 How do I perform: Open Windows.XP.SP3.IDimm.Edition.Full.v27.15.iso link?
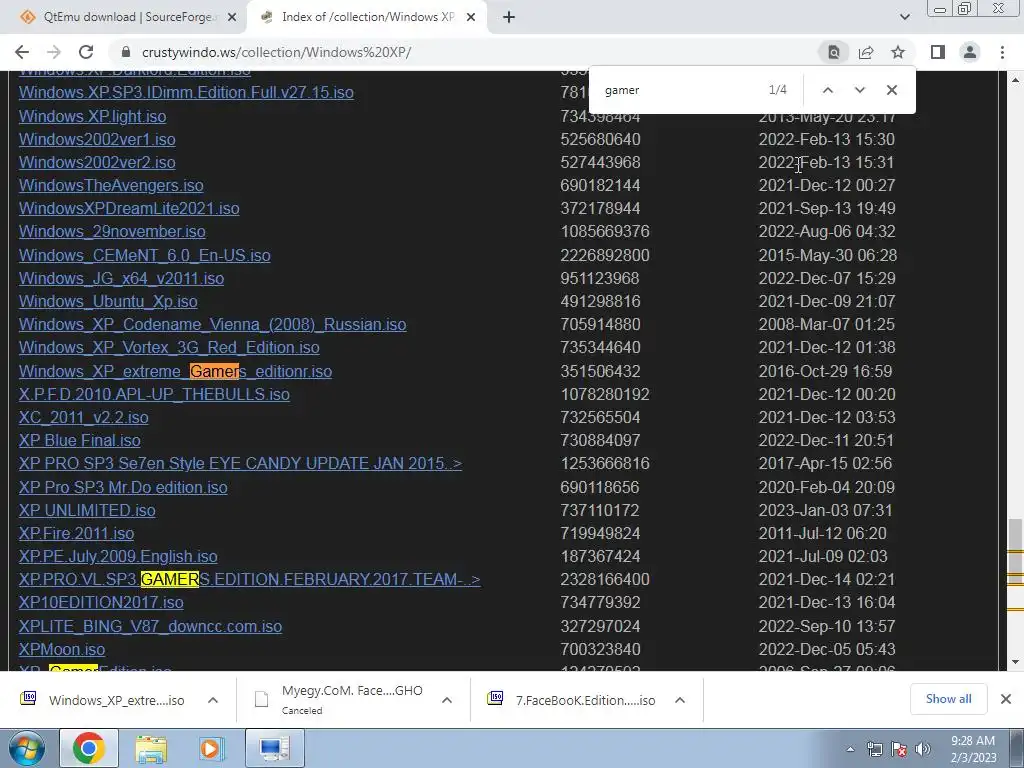(x=186, y=92)
